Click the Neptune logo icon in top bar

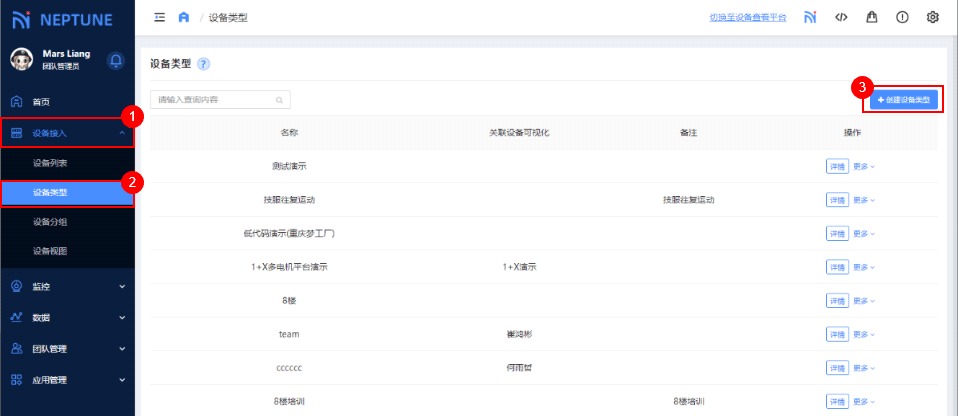[809, 18]
